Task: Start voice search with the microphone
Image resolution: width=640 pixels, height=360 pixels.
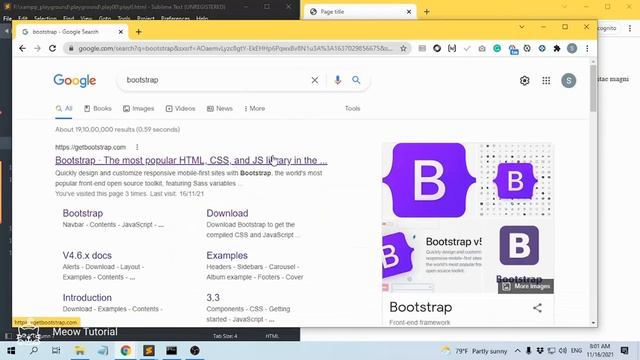Action: point(337,80)
